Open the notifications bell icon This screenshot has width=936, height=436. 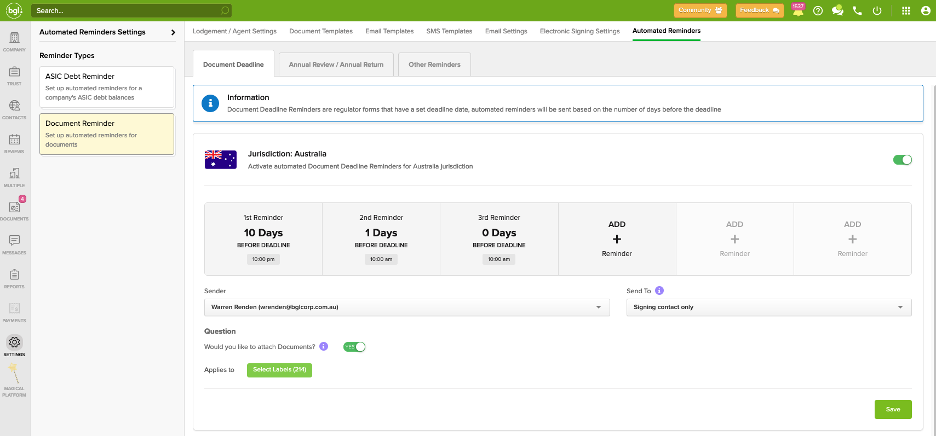pyautogui.click(x=798, y=11)
